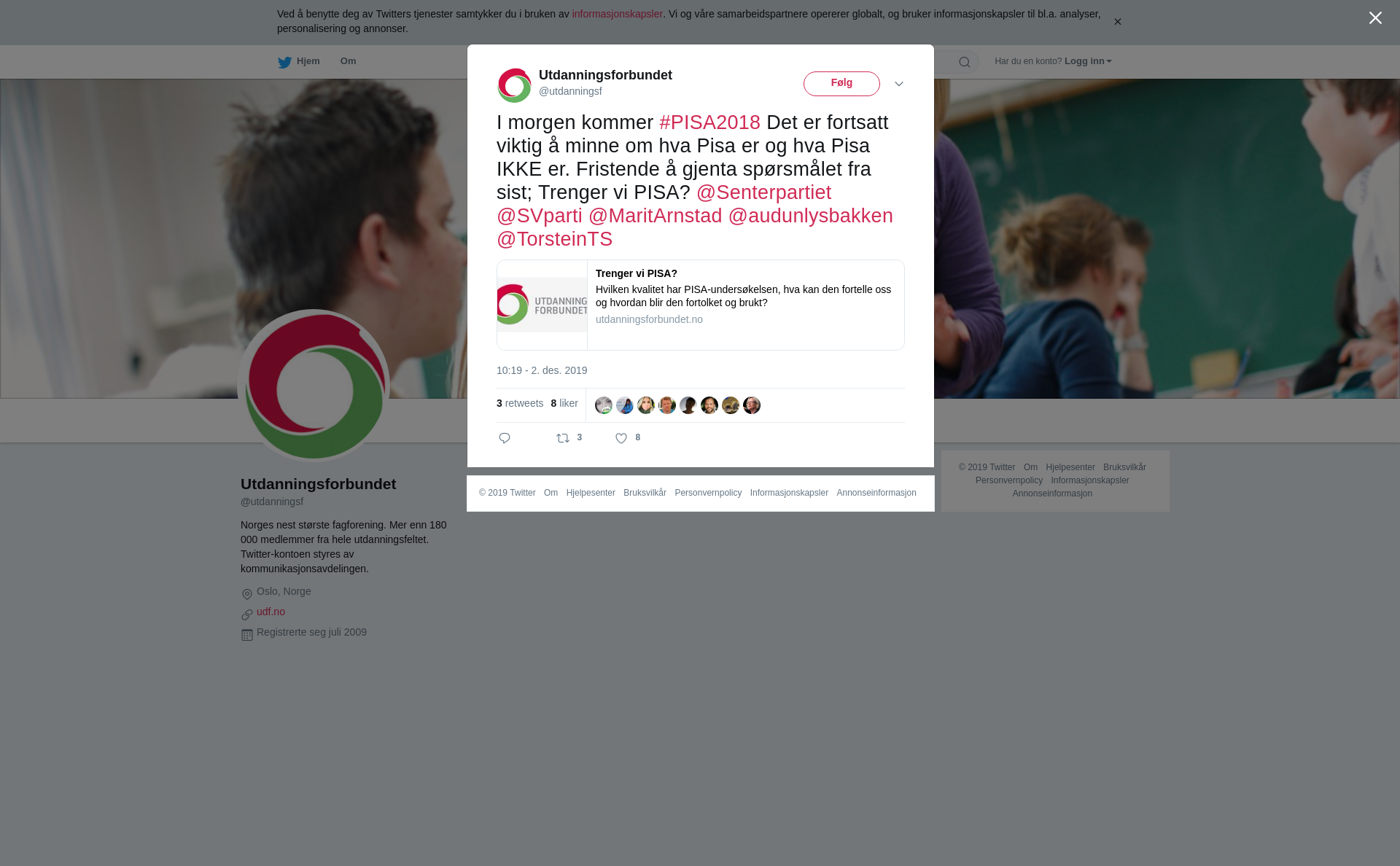Open the Logg inn dropdown
This screenshot has height=866, width=1400.
1088,61
